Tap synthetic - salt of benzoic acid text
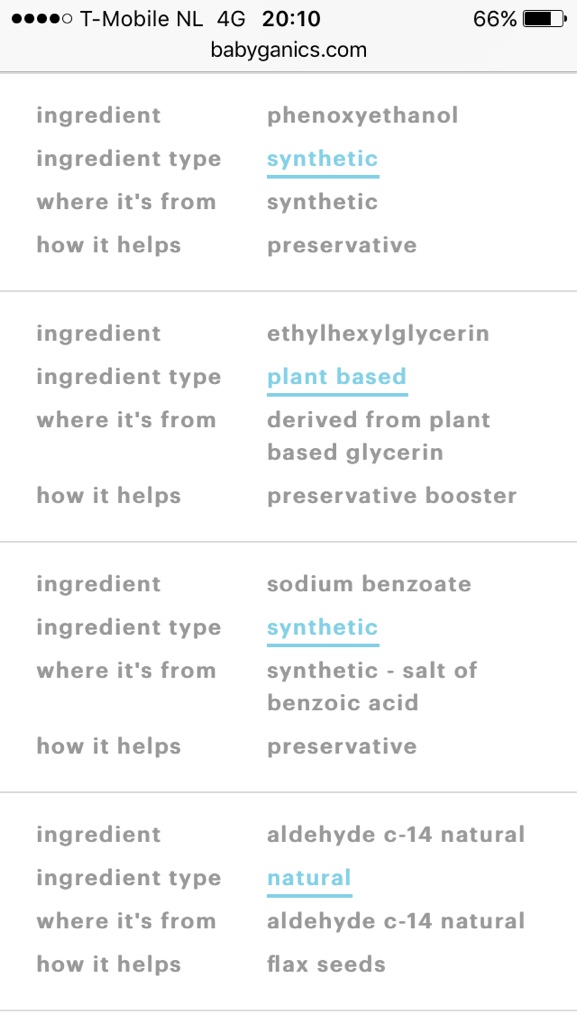The image size is (577, 1024). coord(372,686)
